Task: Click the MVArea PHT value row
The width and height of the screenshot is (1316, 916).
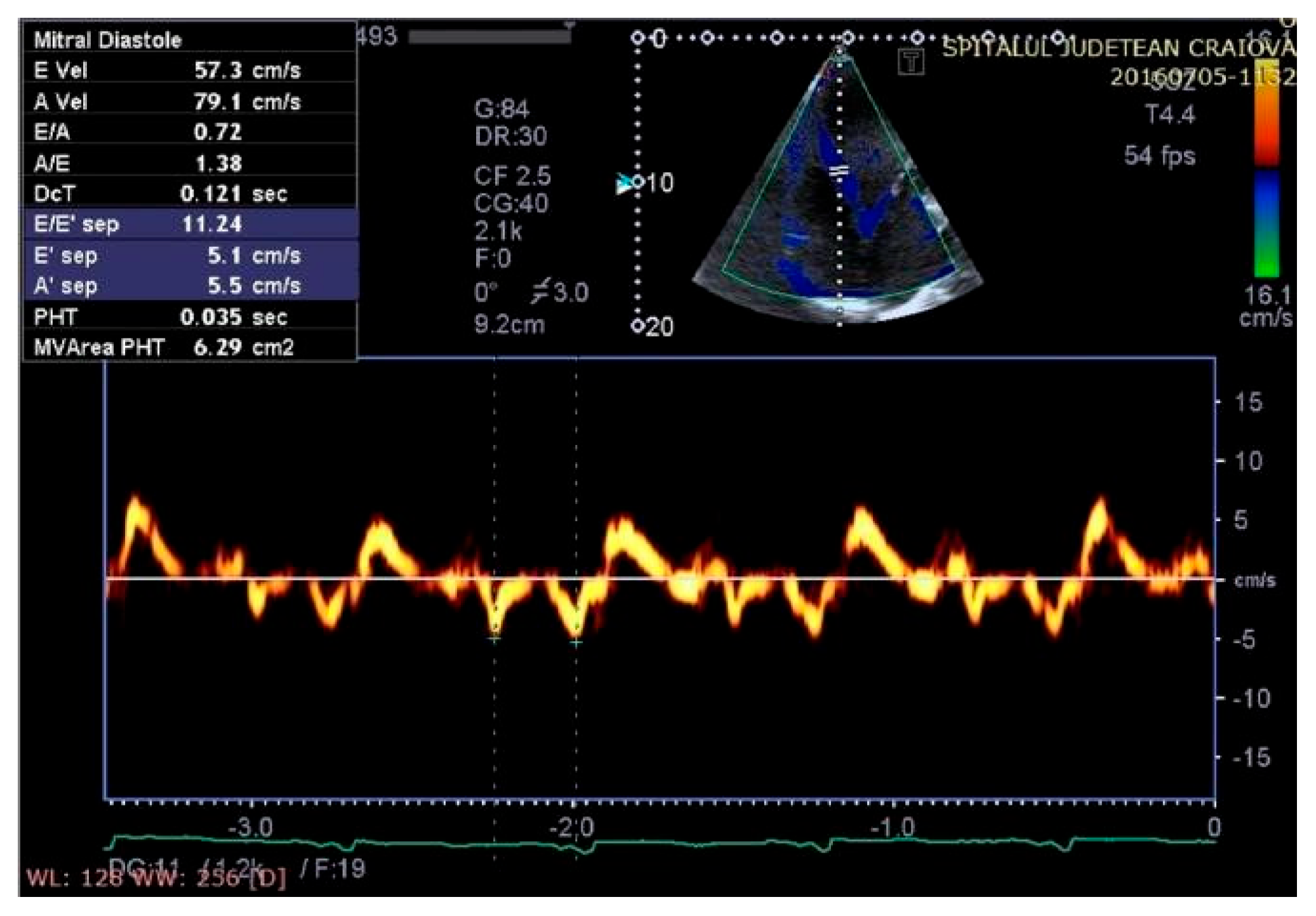Action: point(190,347)
